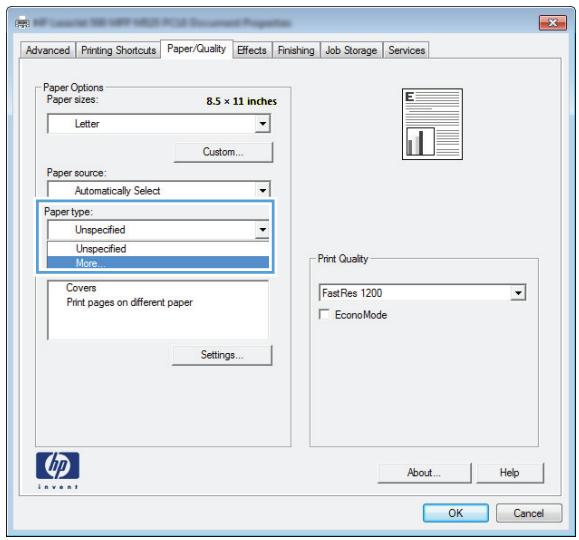Enable the EconoMode checkbox
Image resolution: width=579 pixels, height=540 pixels.
324,315
